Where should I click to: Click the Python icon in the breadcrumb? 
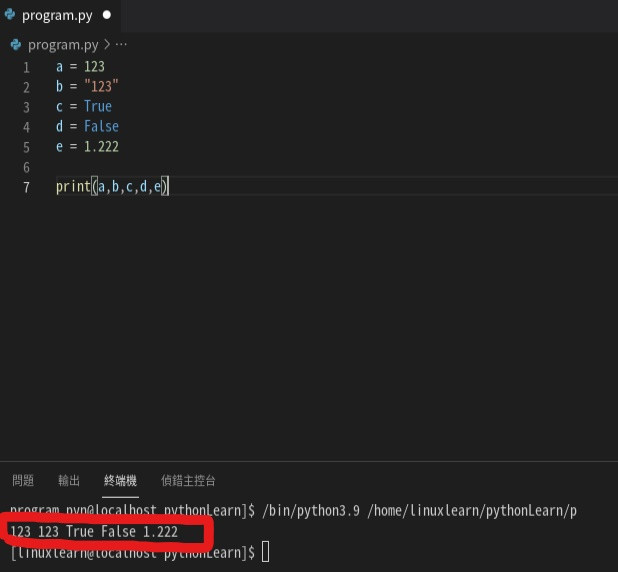(16, 45)
